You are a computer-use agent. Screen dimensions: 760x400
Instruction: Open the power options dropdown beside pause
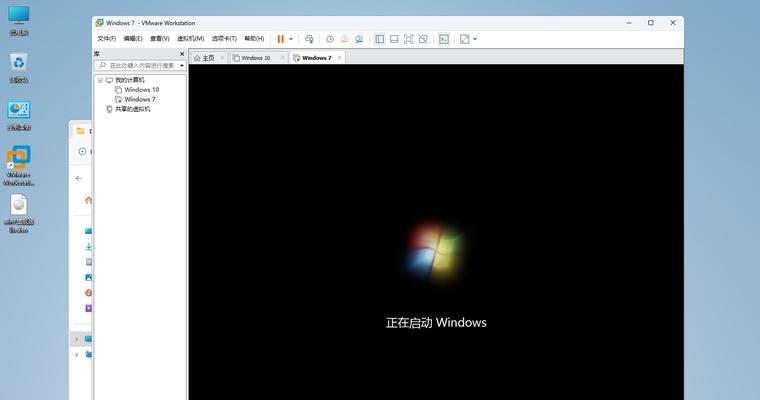[291, 39]
